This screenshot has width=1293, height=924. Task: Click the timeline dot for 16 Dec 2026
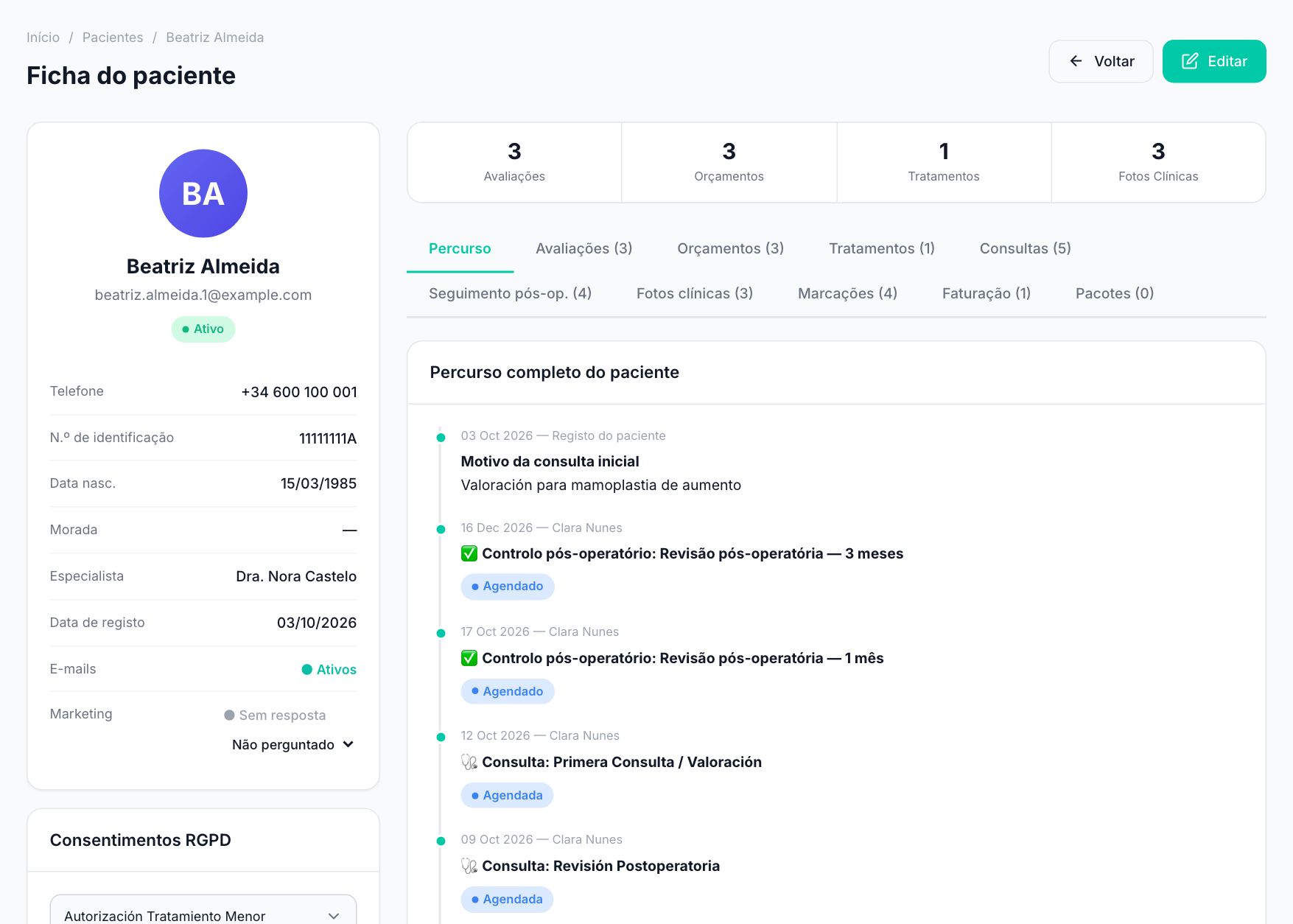coord(441,530)
